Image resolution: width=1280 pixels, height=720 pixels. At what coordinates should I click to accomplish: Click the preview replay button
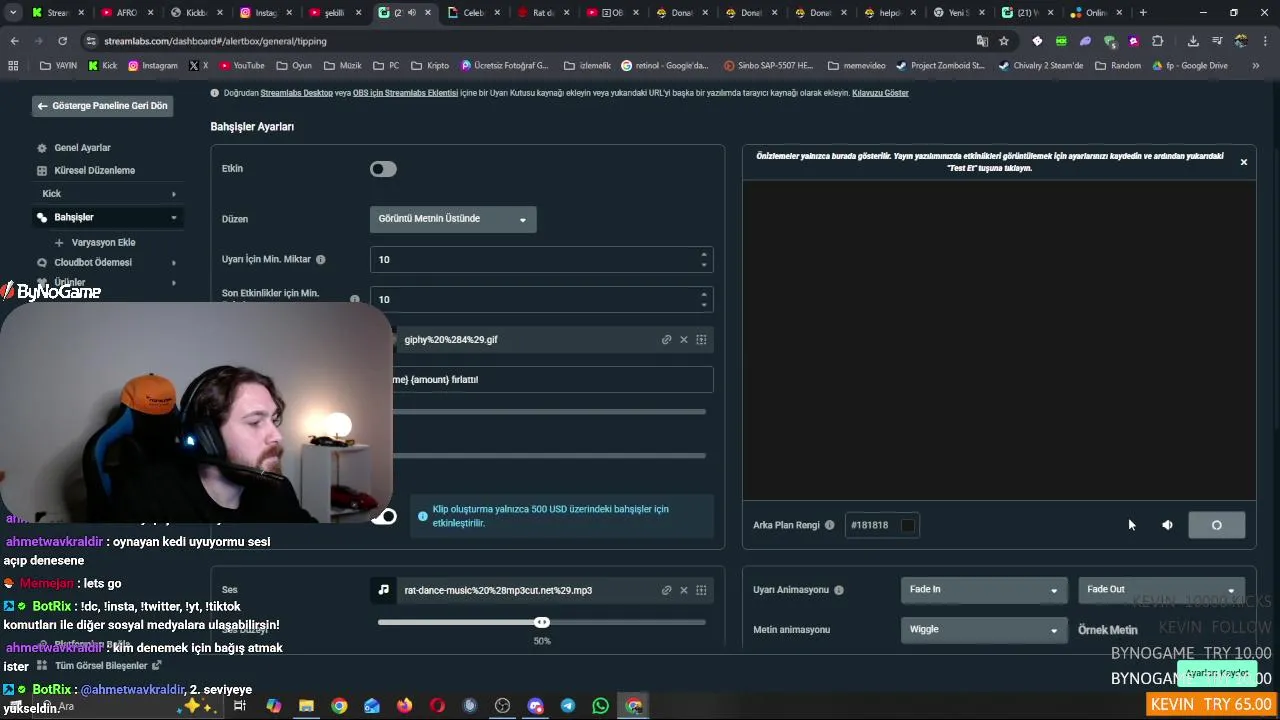tap(1216, 525)
